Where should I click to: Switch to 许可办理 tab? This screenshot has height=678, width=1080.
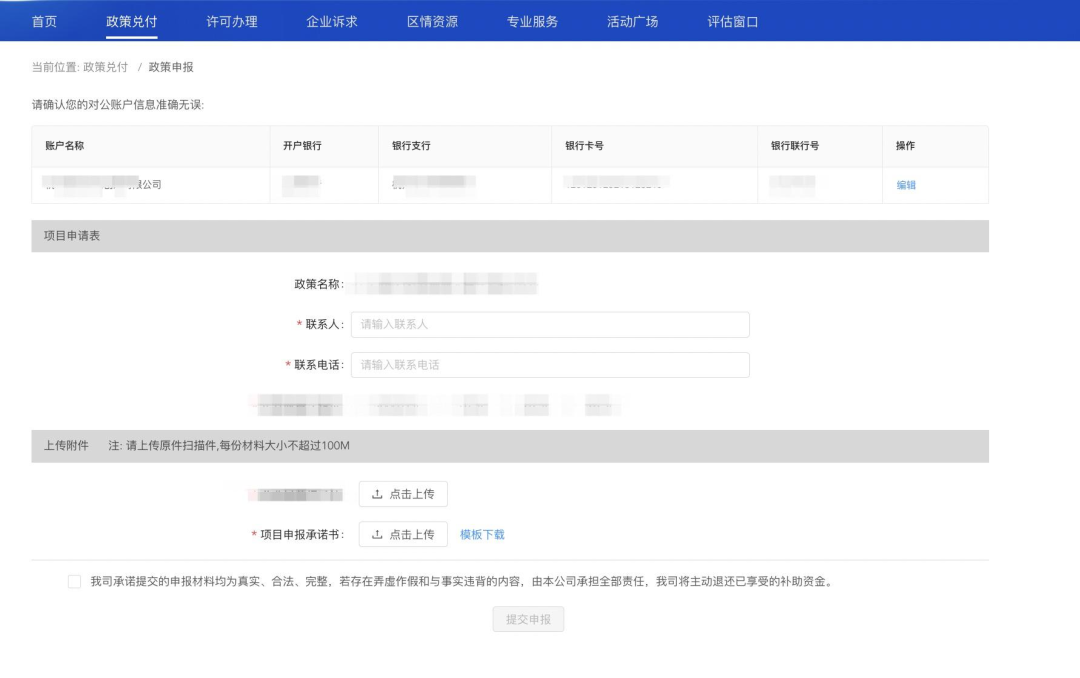coord(232,21)
